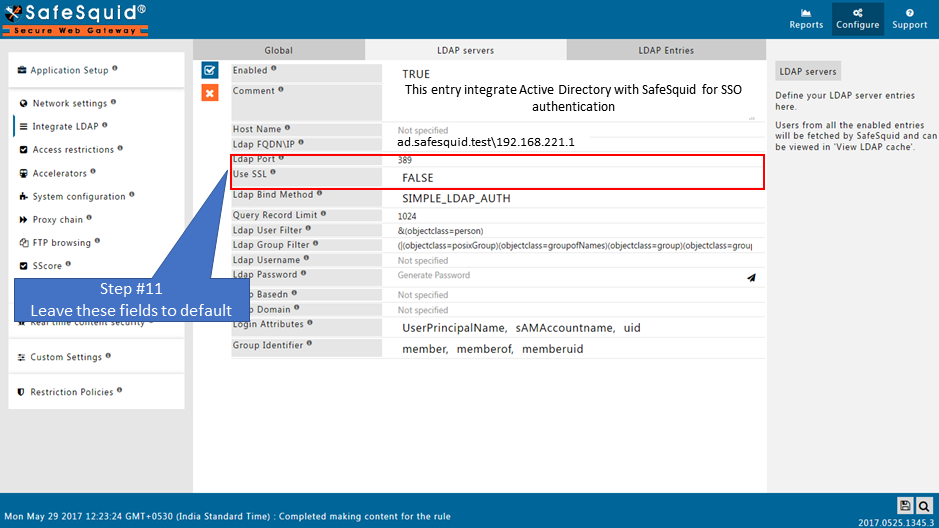Click the Ldap Username field
The height and width of the screenshot is (528, 939).
pos(573,260)
